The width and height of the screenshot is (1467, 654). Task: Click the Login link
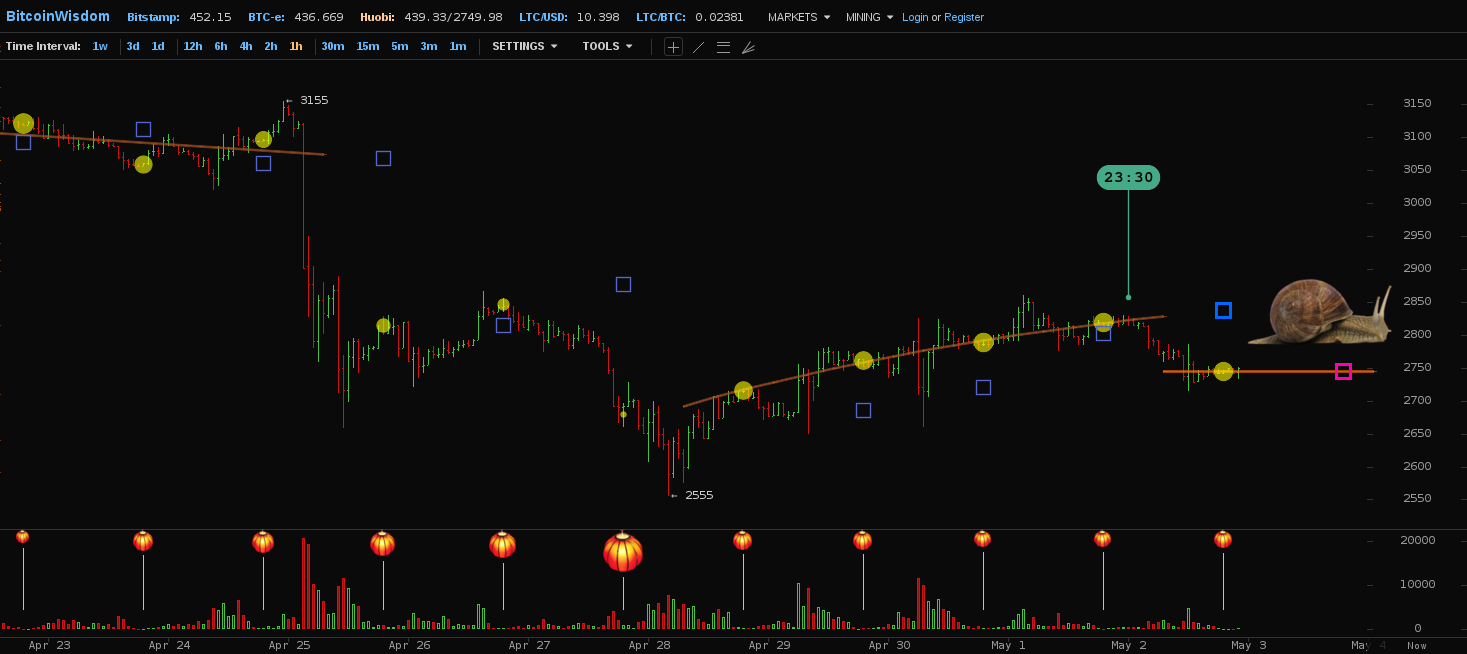click(x=915, y=17)
